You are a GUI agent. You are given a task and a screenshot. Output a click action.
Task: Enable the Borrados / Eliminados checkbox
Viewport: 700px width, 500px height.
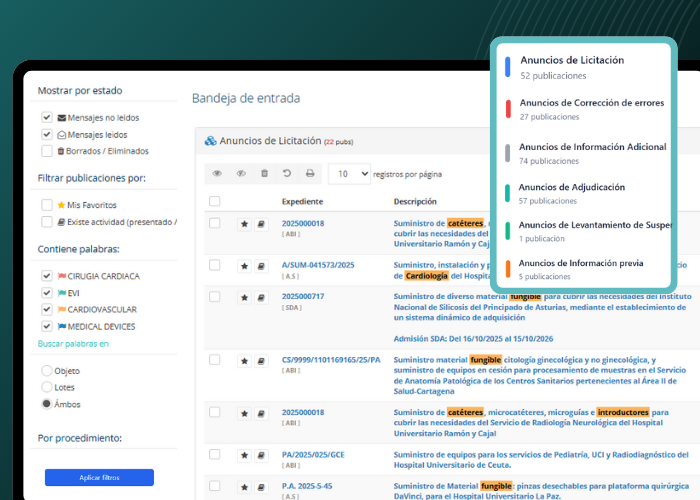(47, 151)
